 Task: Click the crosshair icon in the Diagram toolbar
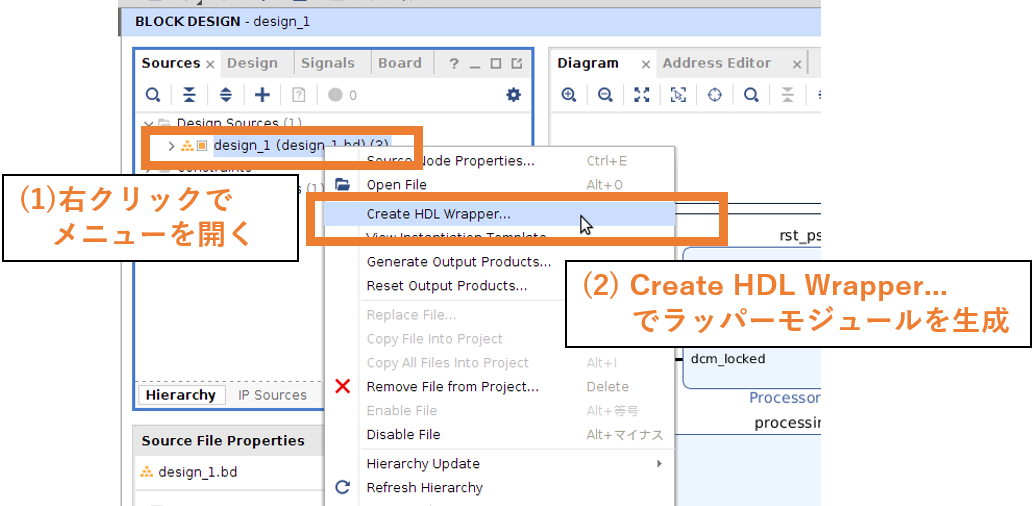point(715,95)
